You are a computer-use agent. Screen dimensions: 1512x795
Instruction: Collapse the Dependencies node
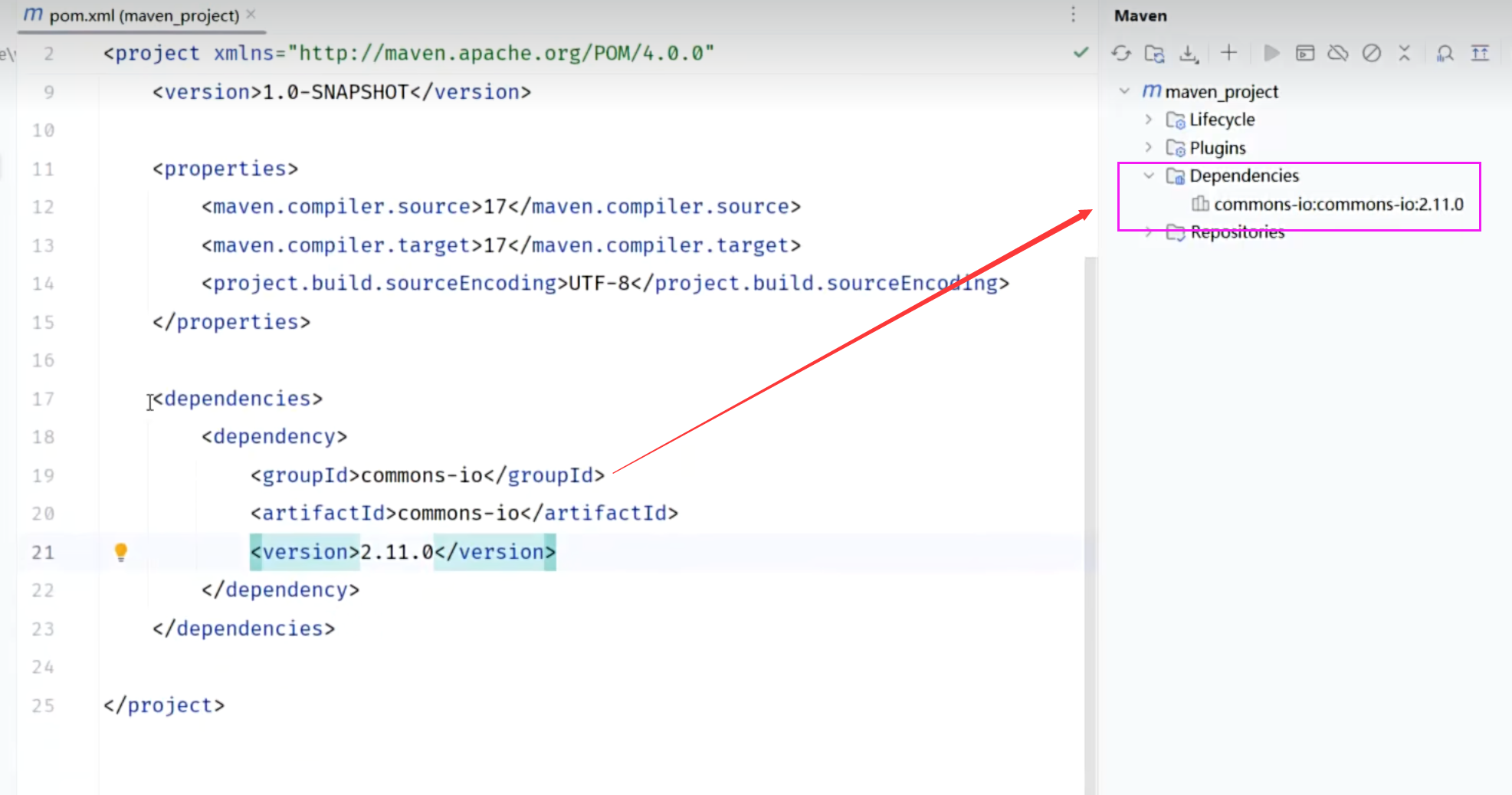1148,176
